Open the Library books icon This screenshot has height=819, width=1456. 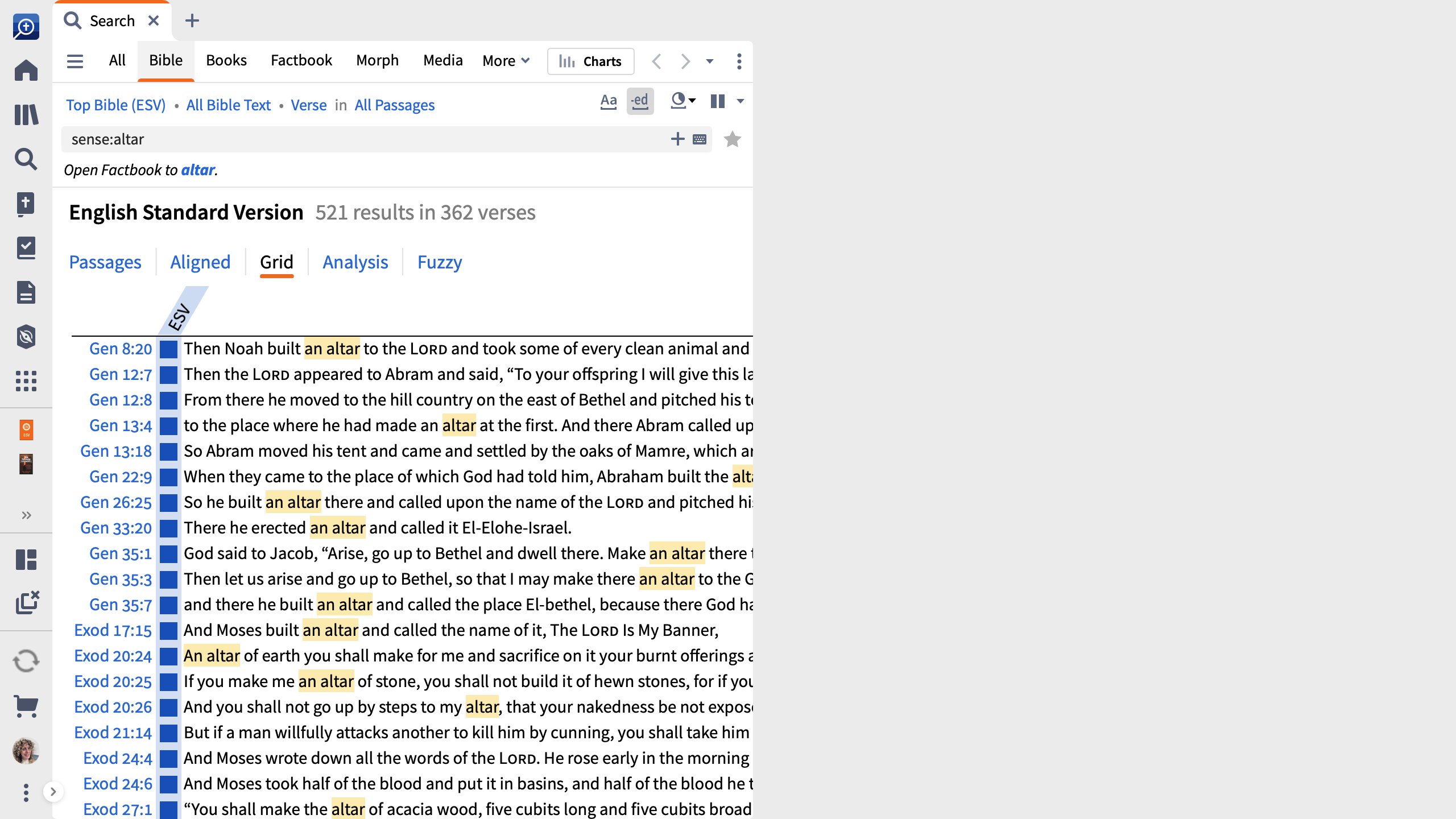(26, 114)
